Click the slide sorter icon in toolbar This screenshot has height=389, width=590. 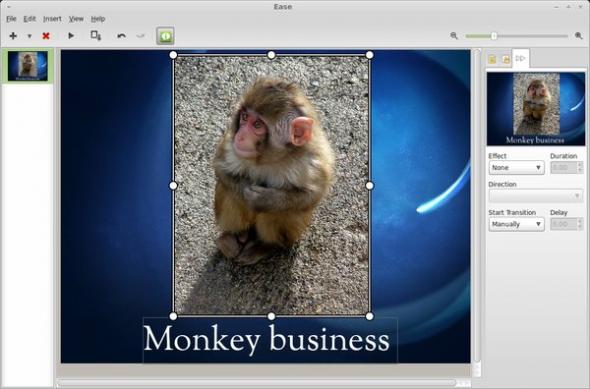(96, 35)
